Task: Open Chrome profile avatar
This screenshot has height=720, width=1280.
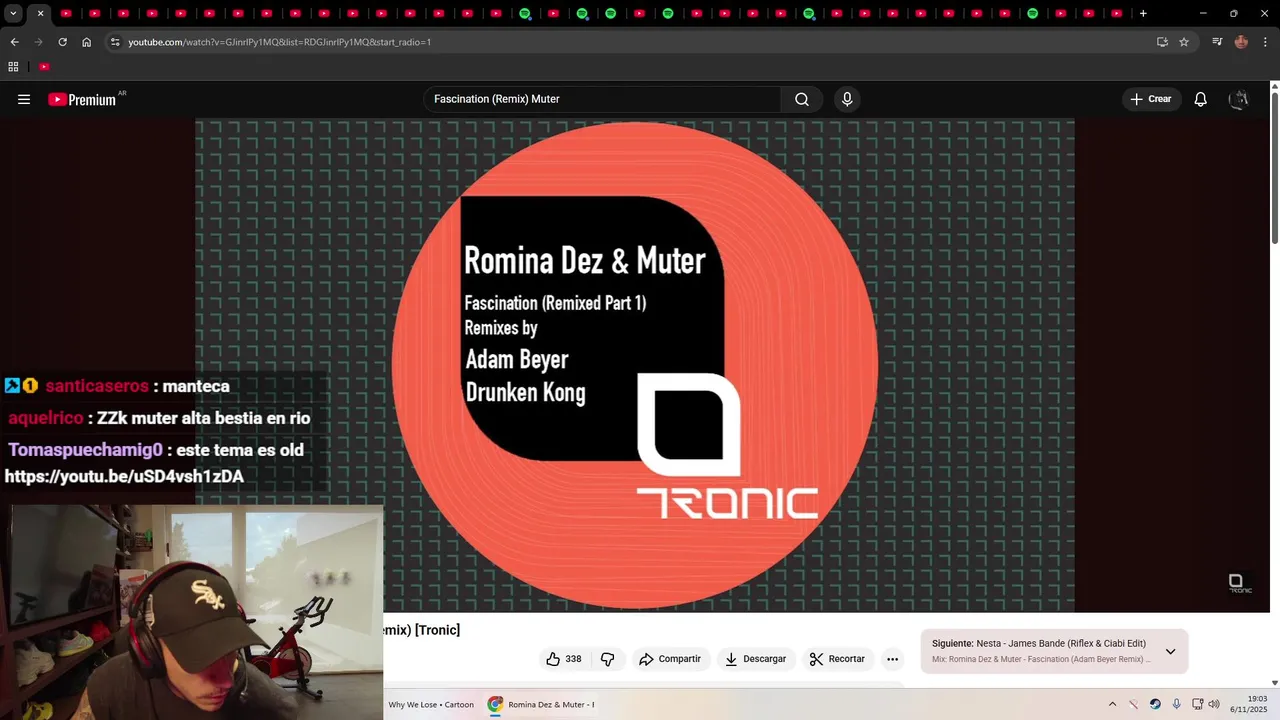Action: tap(1241, 42)
